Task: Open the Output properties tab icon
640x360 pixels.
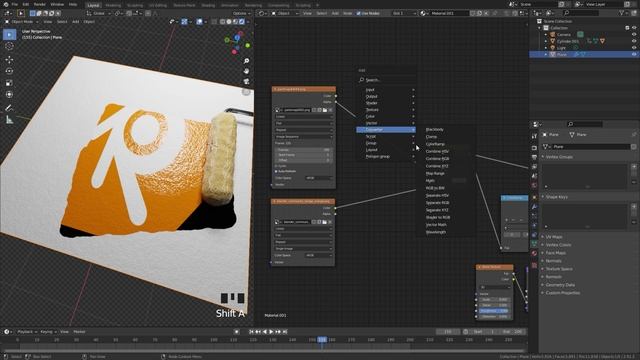Action: pos(534,157)
